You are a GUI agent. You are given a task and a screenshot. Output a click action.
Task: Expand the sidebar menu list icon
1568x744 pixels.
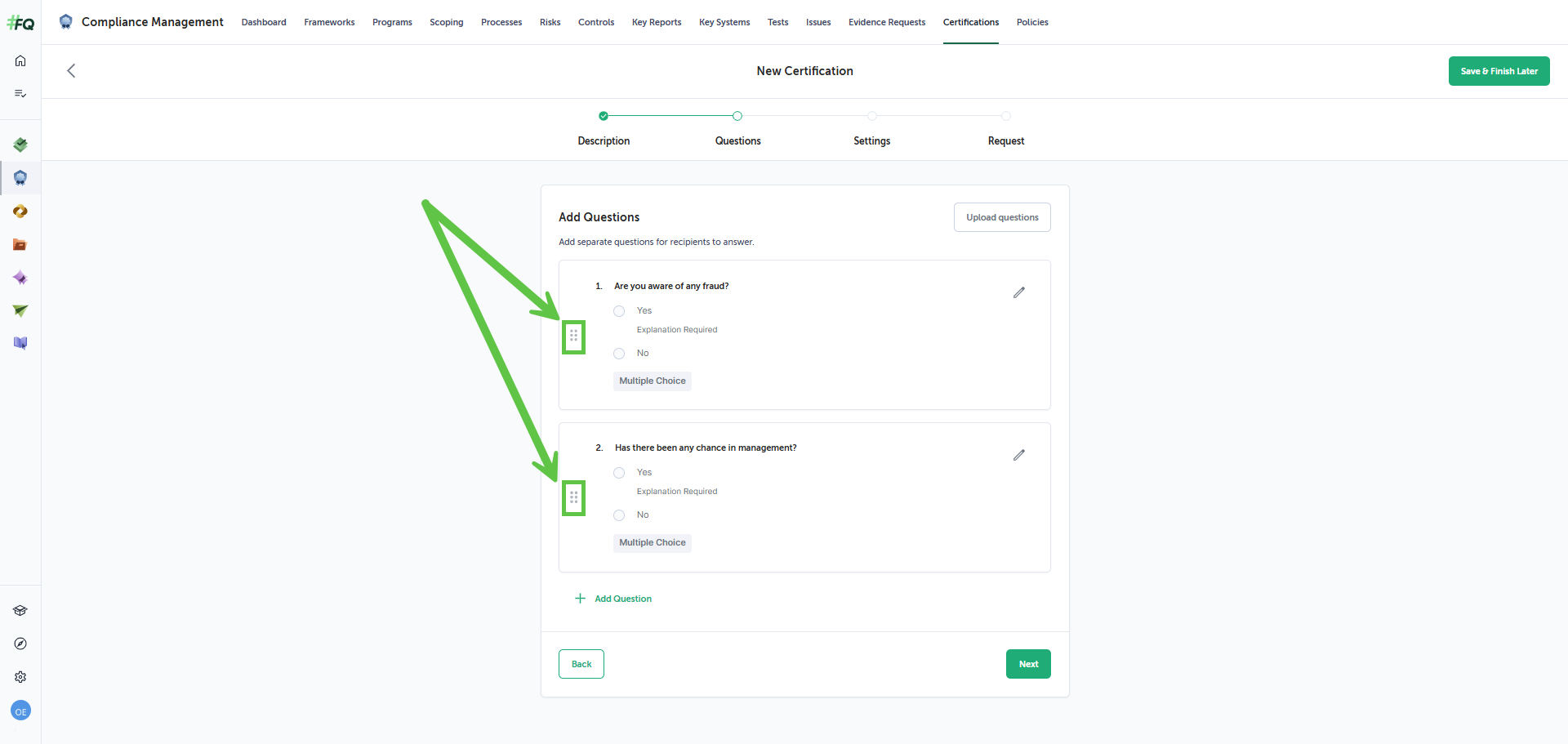20,94
